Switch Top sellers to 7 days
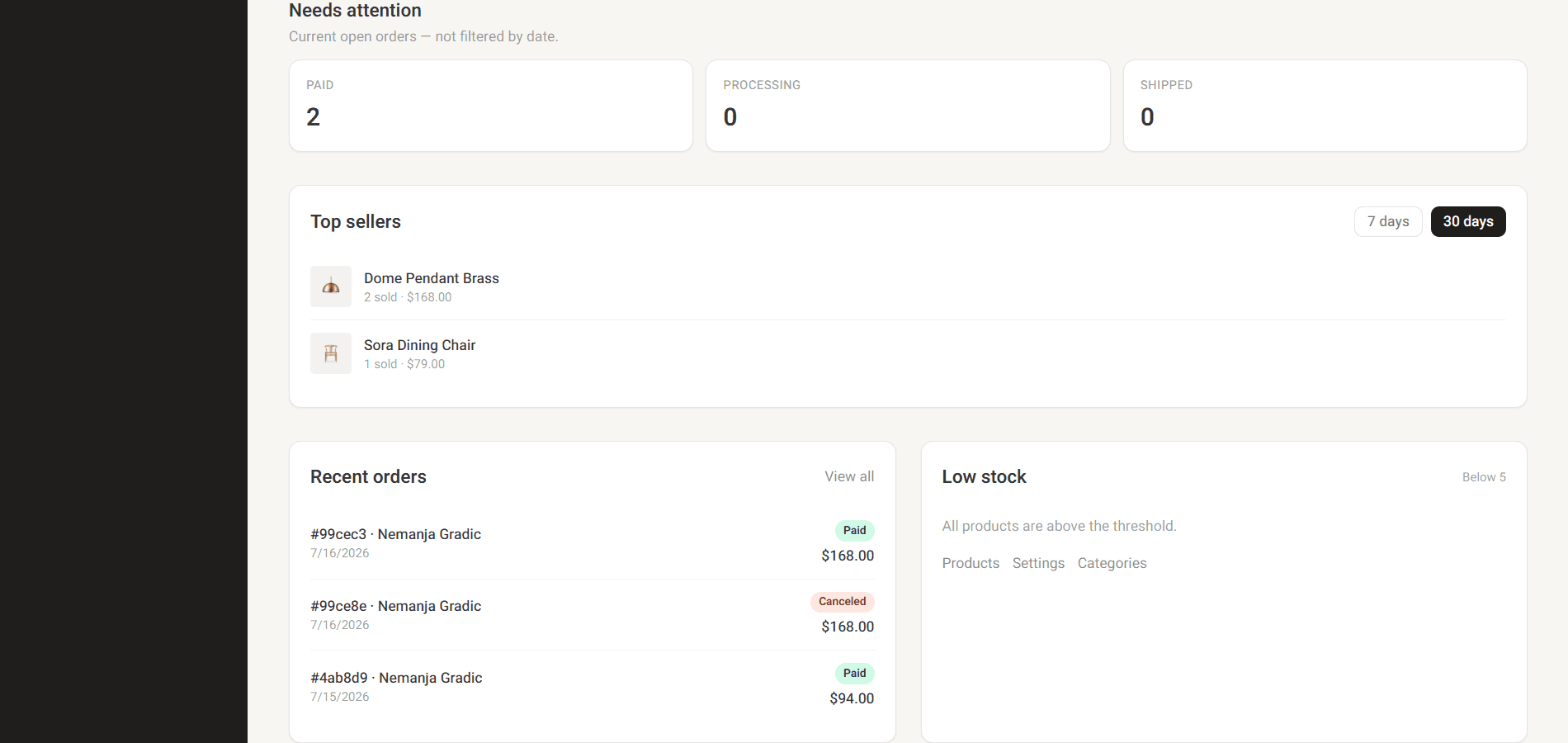 (x=1388, y=221)
